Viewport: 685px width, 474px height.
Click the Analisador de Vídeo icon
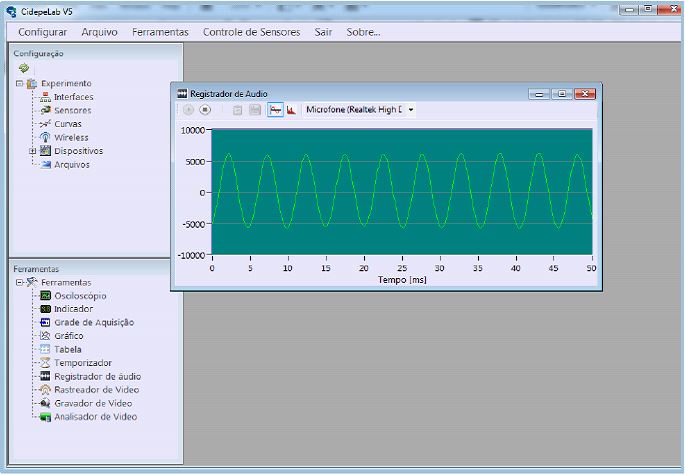[x=45, y=417]
